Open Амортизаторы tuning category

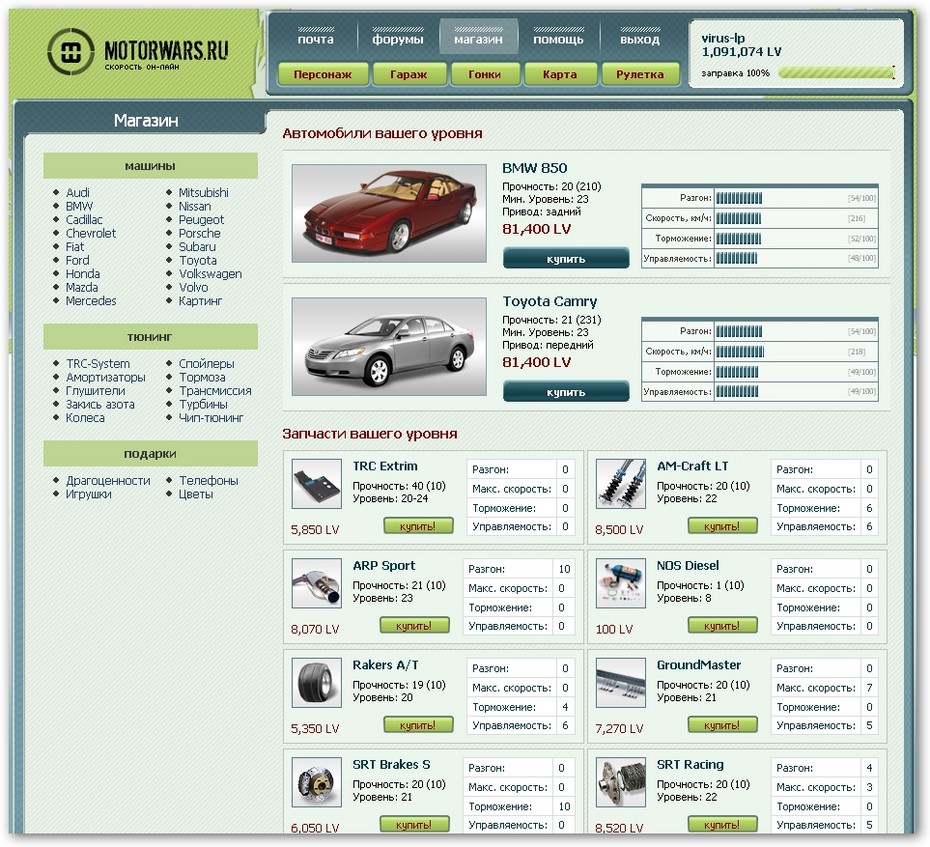(106, 377)
